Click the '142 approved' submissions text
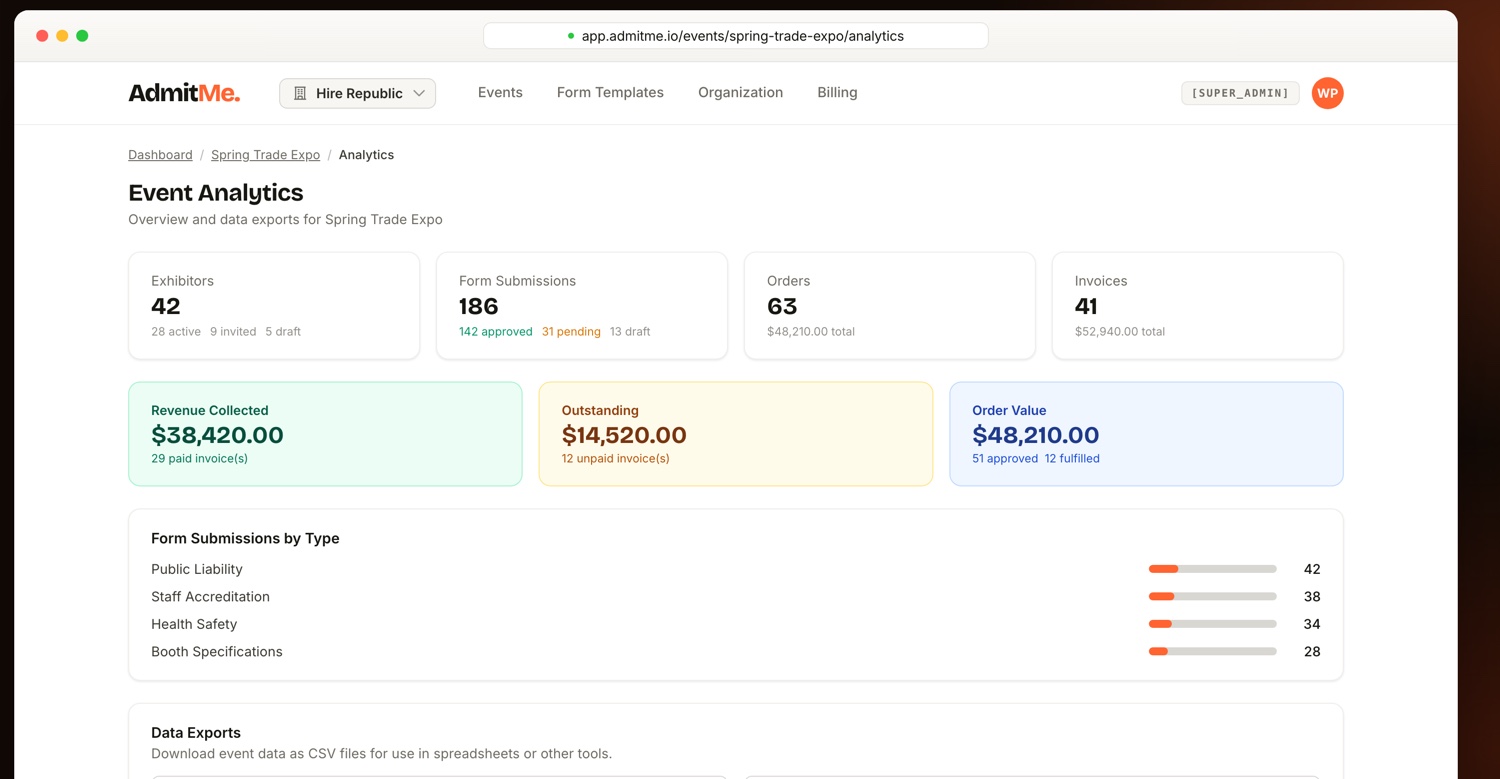Viewport: 1500px width, 779px height. click(496, 332)
